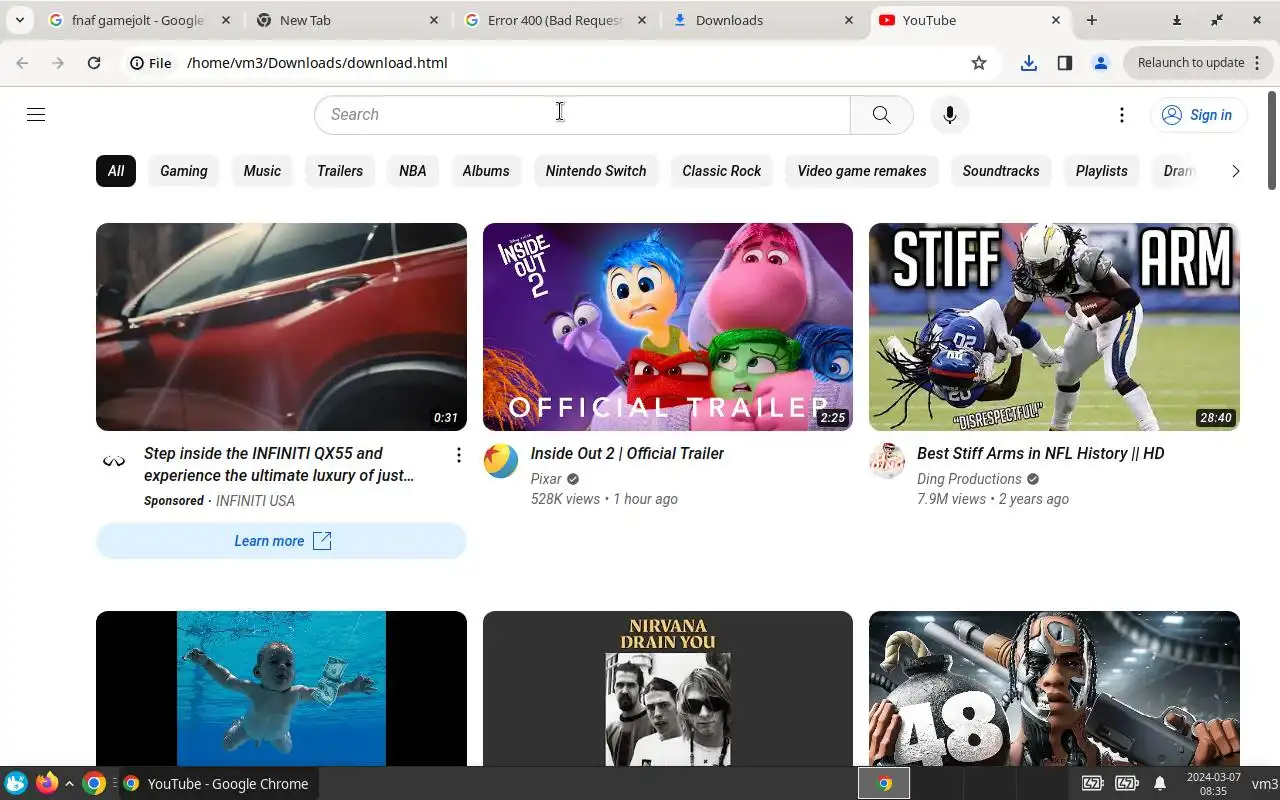Play the Inside Out 2 trailer thumbnail
Viewport: 1280px width, 800px height.
coord(668,327)
